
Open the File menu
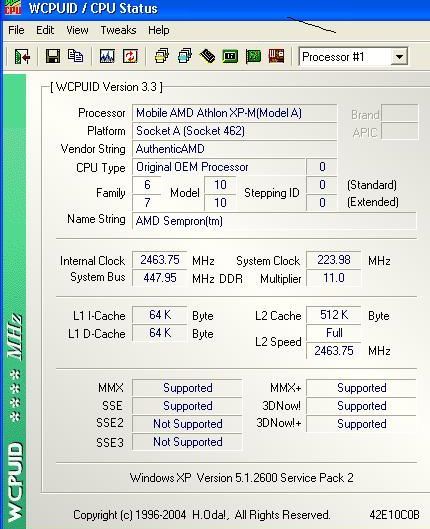coord(16,30)
